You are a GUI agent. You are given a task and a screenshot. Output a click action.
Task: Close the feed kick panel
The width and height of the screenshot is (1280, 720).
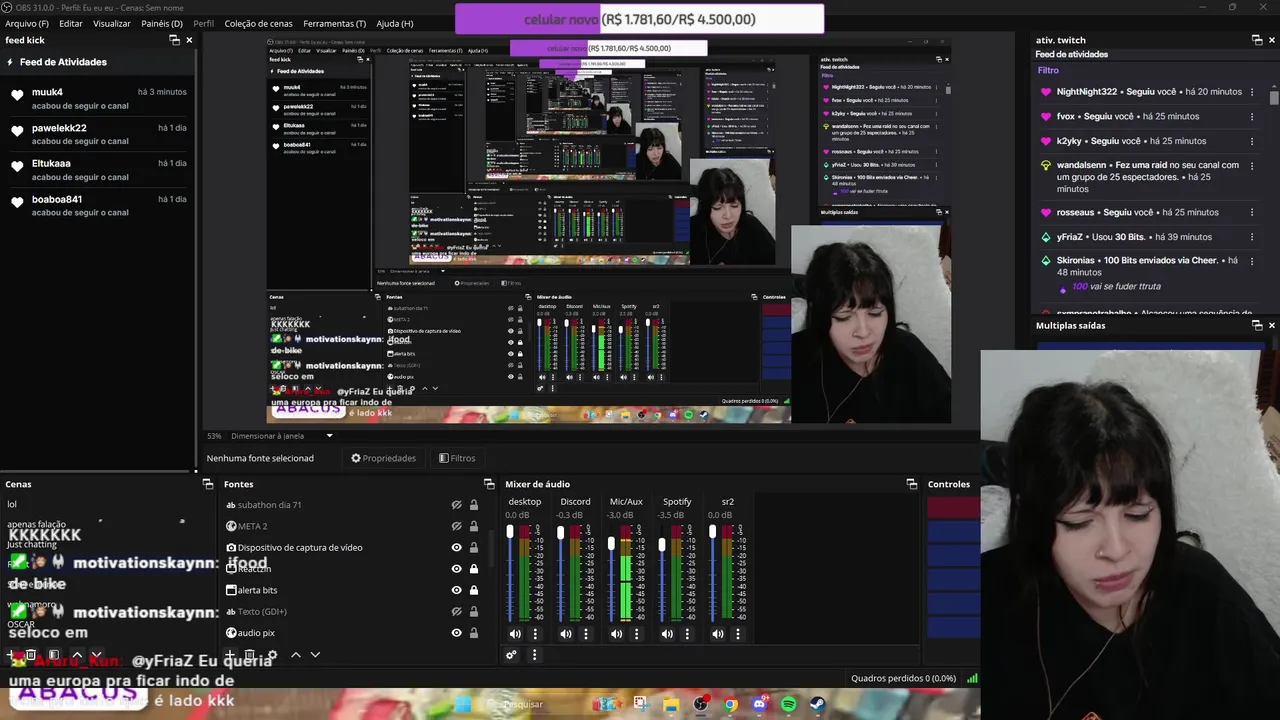(x=189, y=40)
